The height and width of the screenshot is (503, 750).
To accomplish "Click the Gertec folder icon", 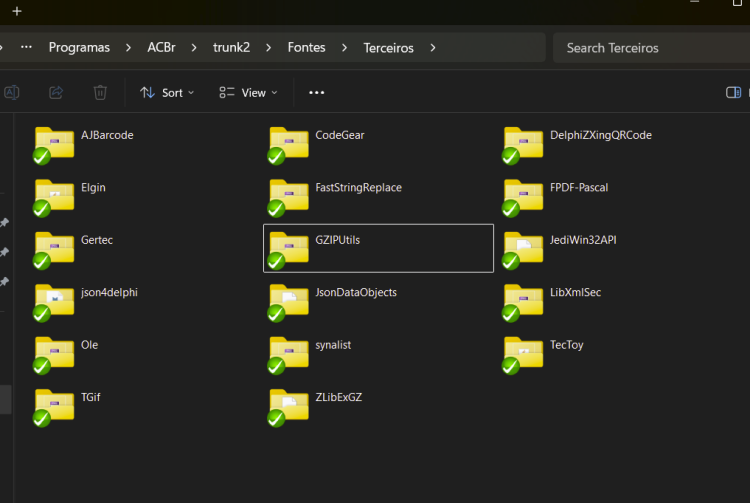I will click(54, 250).
